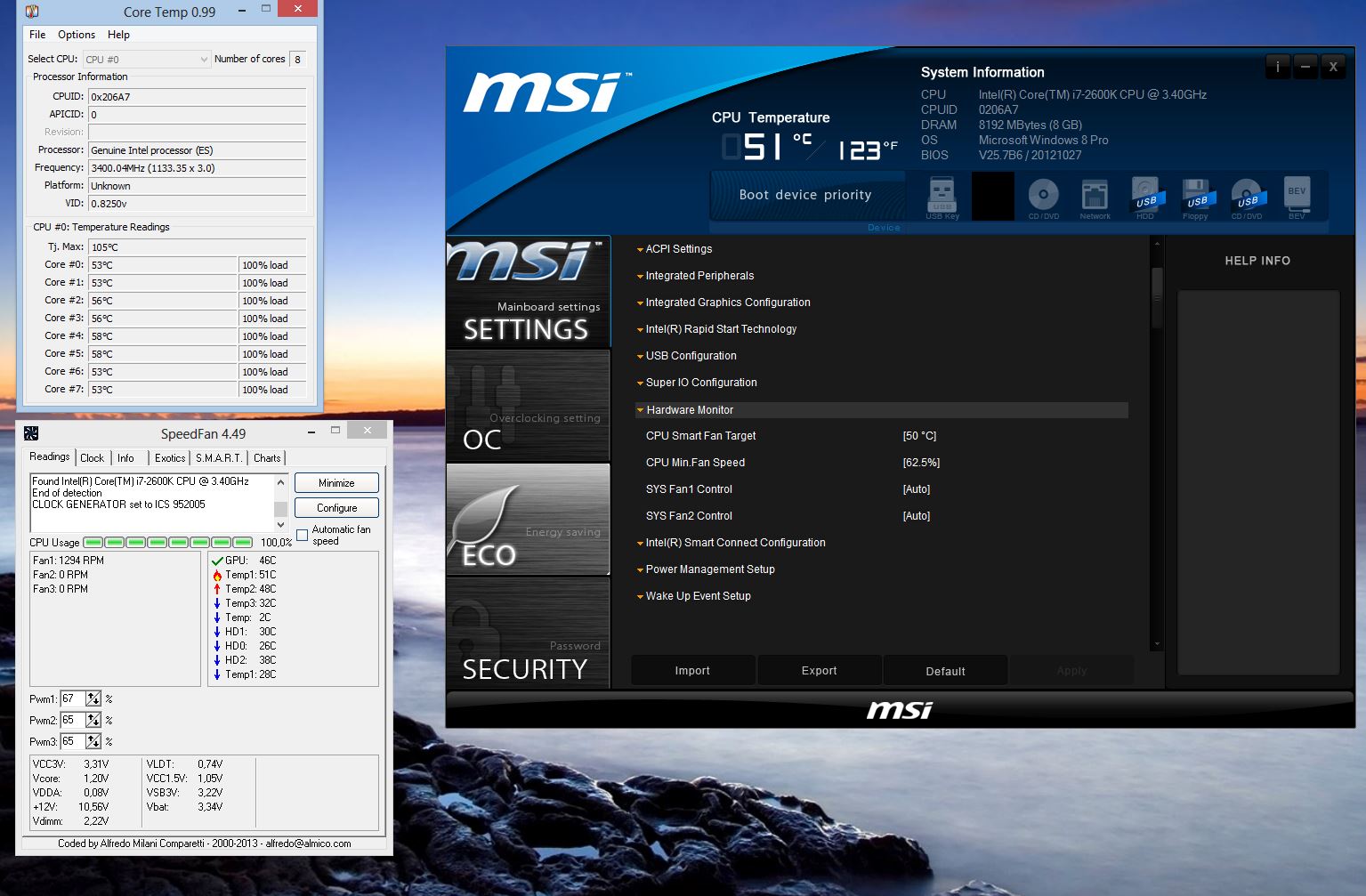This screenshot has height=896, width=1366.
Task: Click the SpeedFan log scrollbar down arrow
Action: [x=280, y=525]
